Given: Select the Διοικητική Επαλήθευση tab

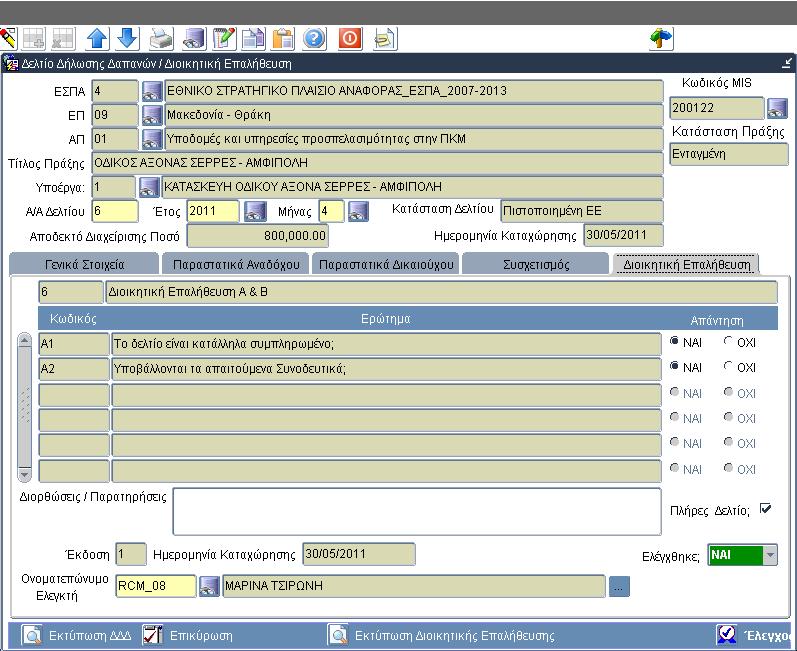Looking at the screenshot, I should 686,265.
